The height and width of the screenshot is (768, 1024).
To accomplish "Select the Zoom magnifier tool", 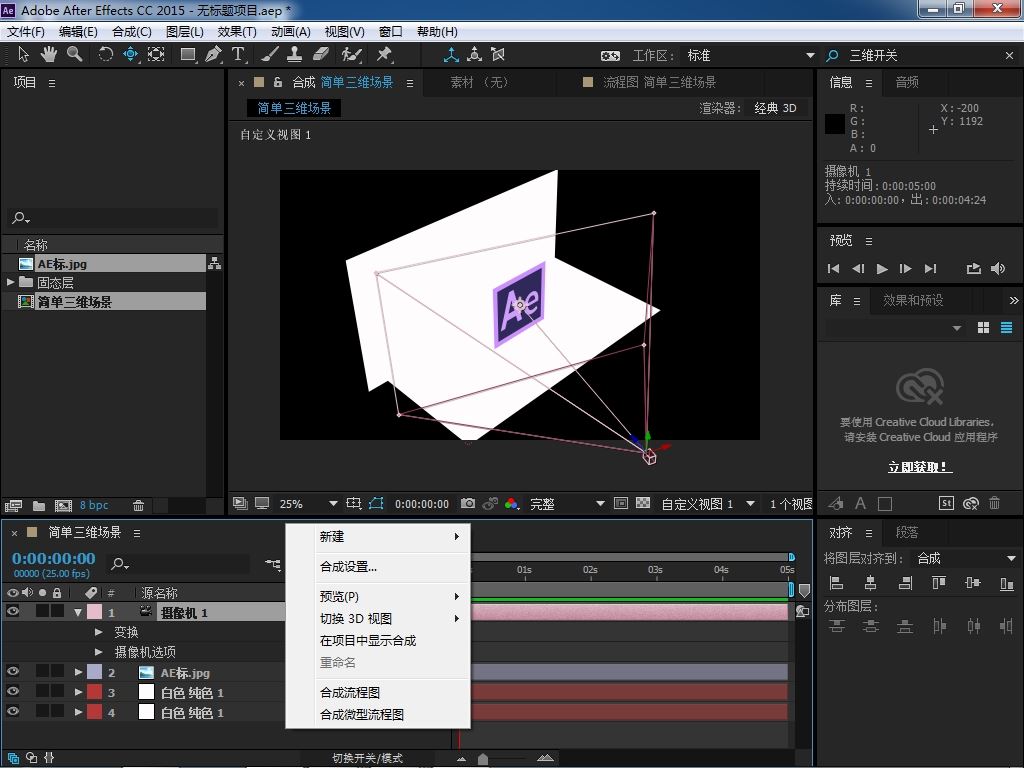I will point(74,54).
